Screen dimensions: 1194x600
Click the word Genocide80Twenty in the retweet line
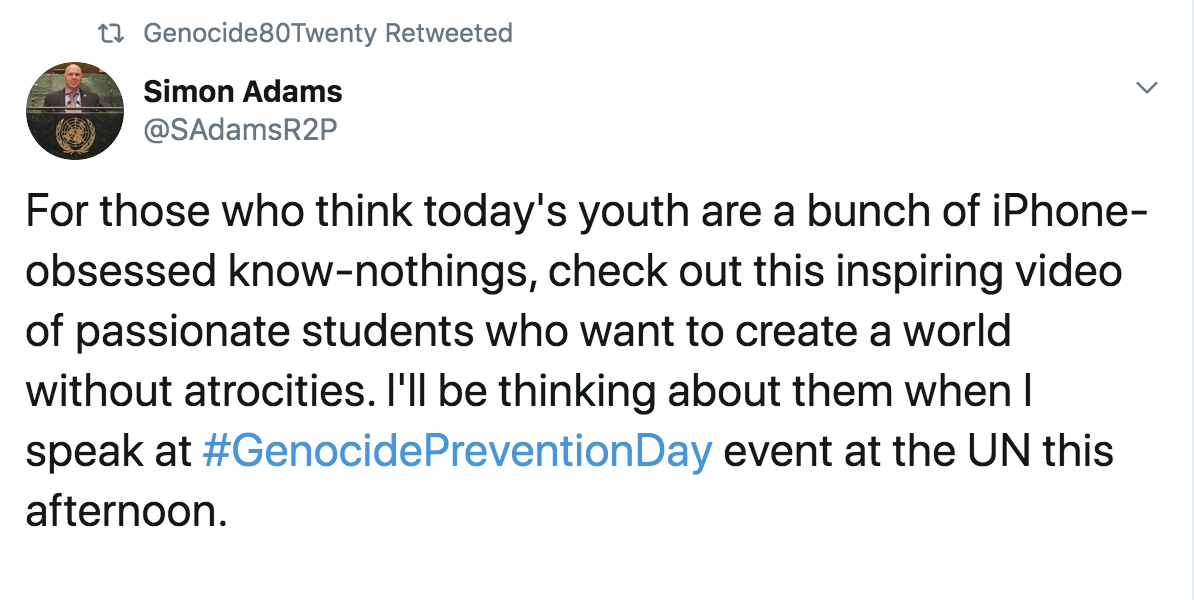[260, 34]
